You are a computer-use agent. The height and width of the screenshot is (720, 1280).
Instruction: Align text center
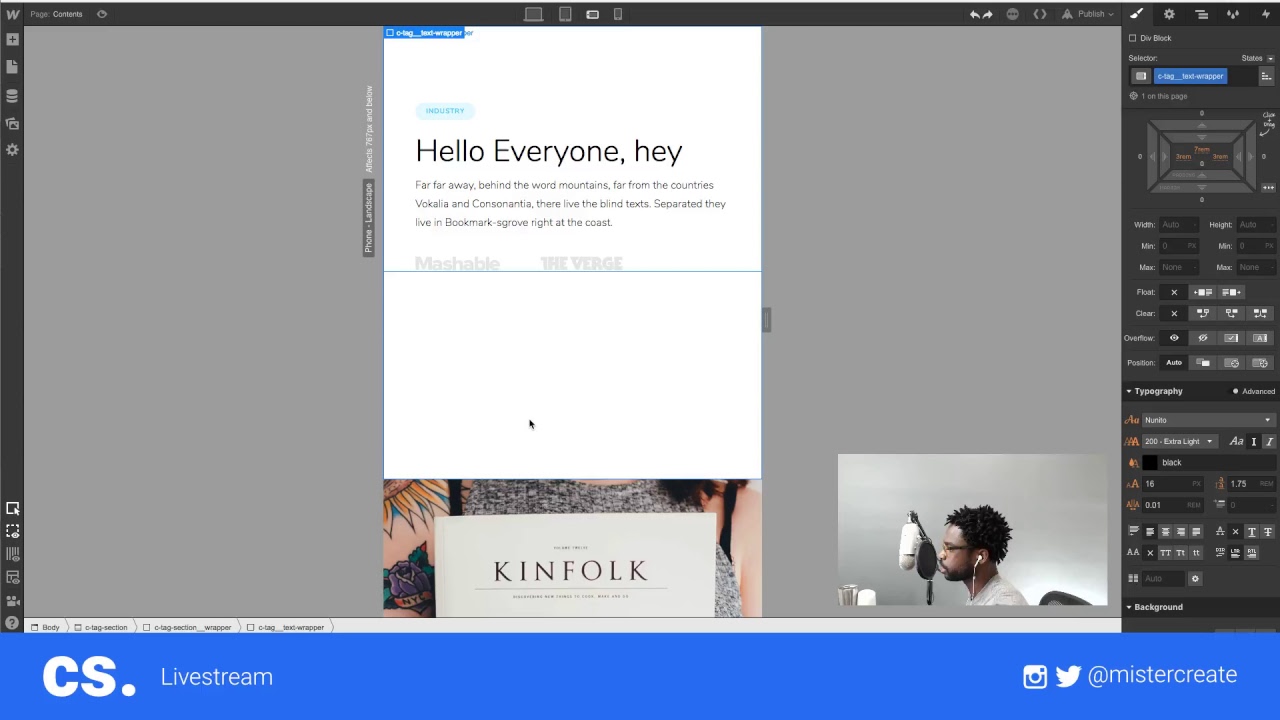1165,532
